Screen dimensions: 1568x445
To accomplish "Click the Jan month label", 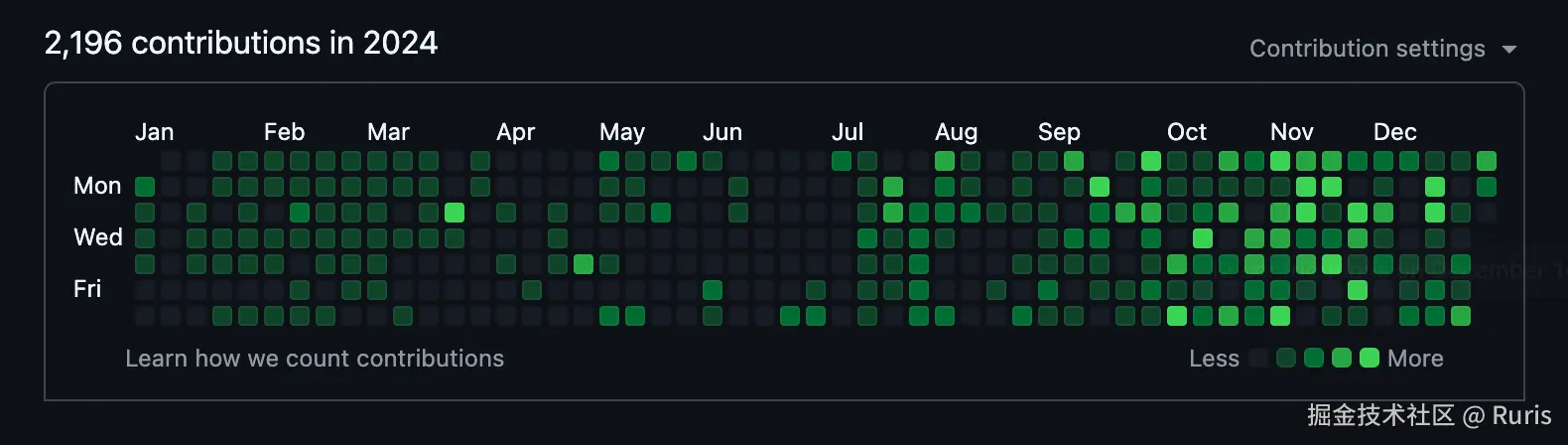I will click(x=154, y=132).
